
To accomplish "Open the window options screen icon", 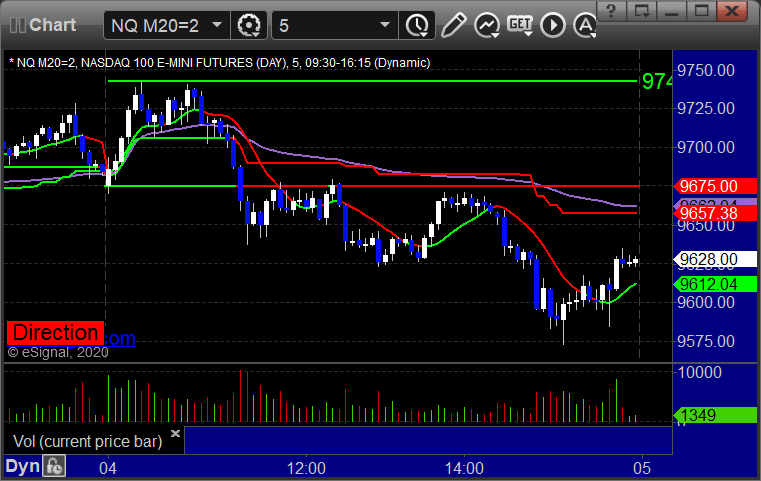I will coord(641,11).
